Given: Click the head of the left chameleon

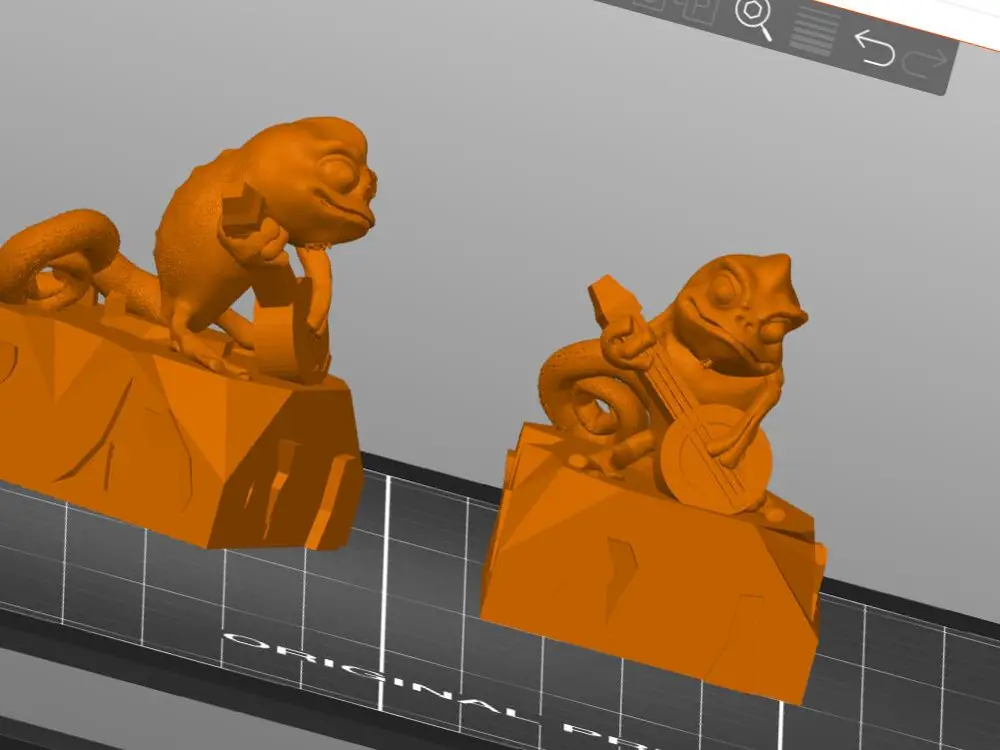Looking at the screenshot, I should [312, 175].
